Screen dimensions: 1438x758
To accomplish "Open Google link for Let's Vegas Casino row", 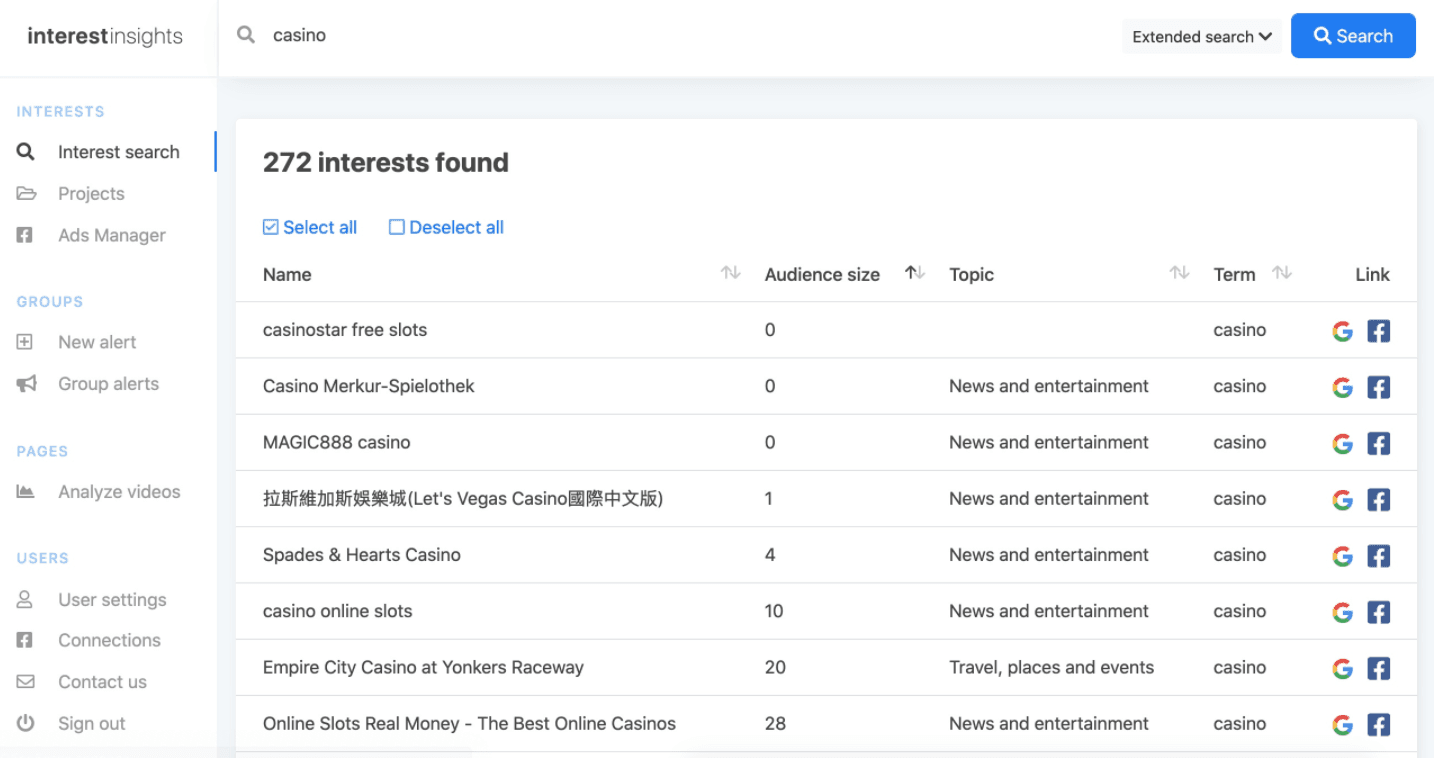I will (x=1342, y=499).
